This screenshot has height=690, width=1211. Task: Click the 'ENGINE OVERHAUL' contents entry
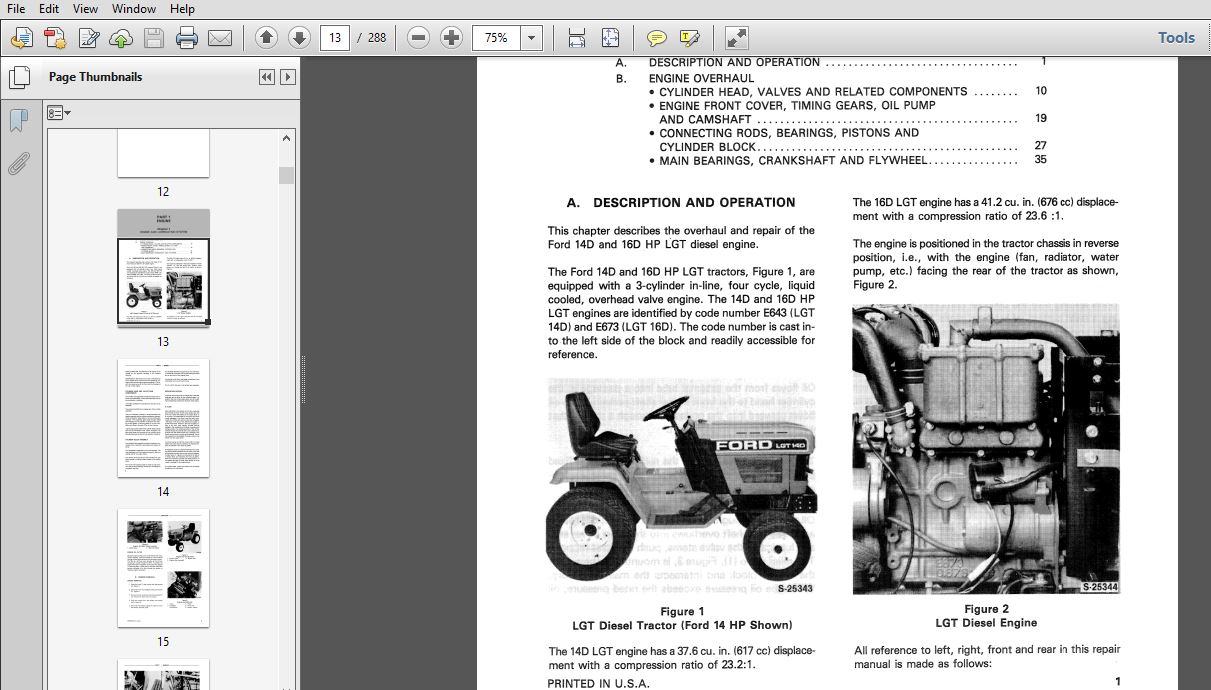(x=701, y=77)
